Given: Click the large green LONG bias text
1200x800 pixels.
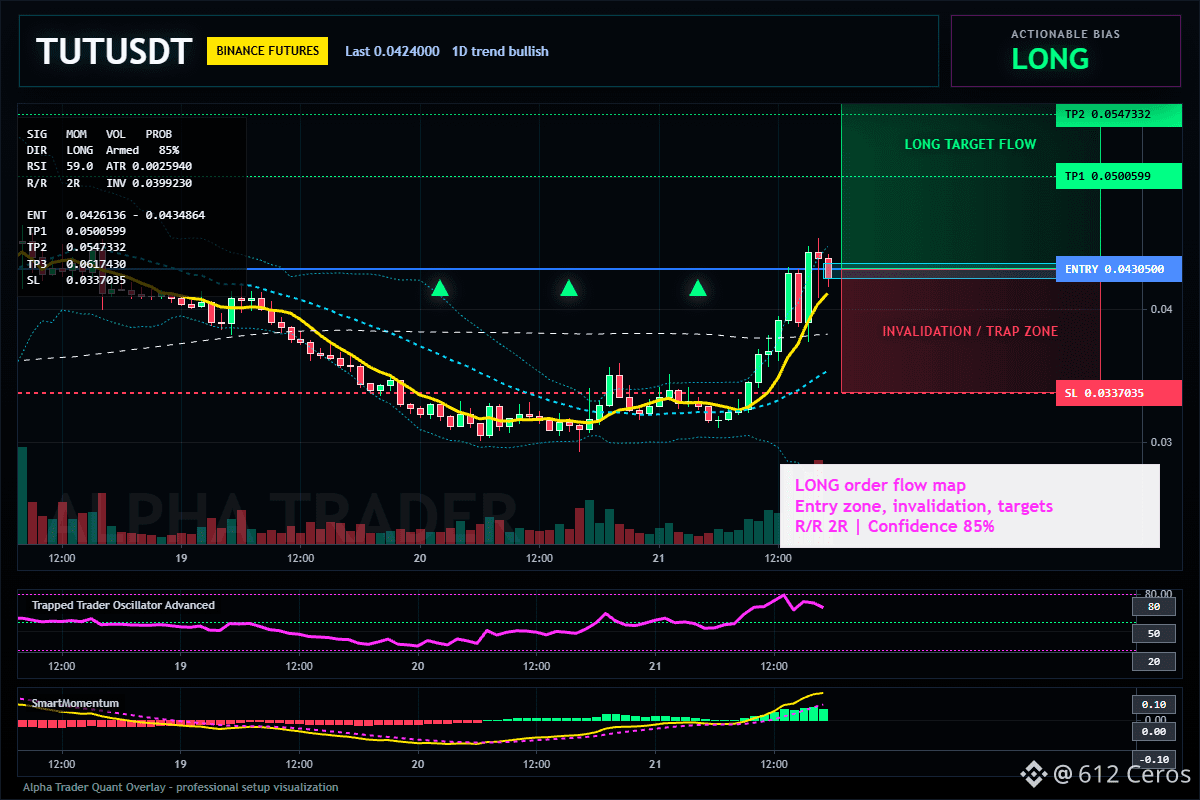Looking at the screenshot, I should [1050, 59].
